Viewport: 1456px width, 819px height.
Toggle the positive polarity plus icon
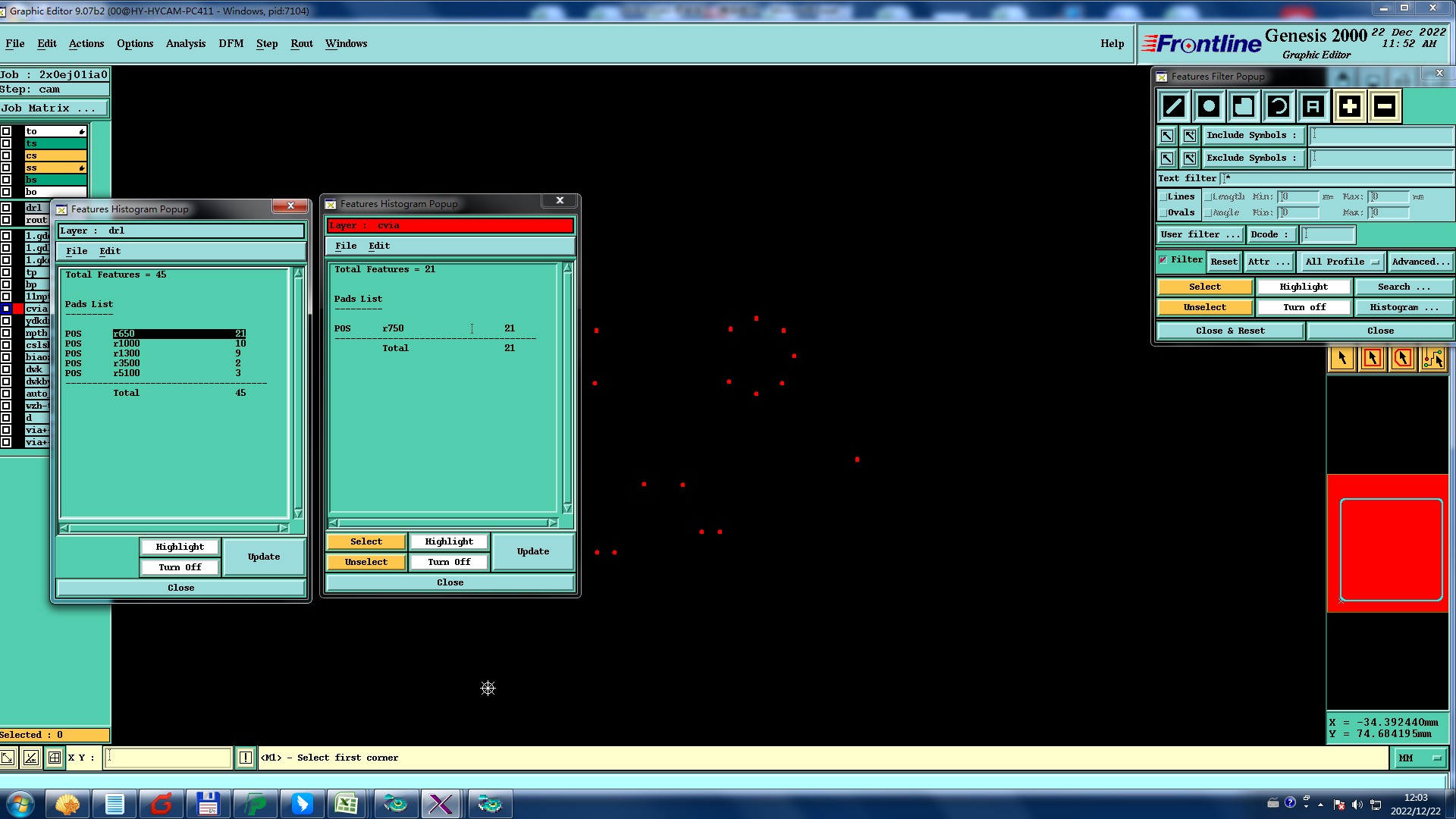point(1349,106)
